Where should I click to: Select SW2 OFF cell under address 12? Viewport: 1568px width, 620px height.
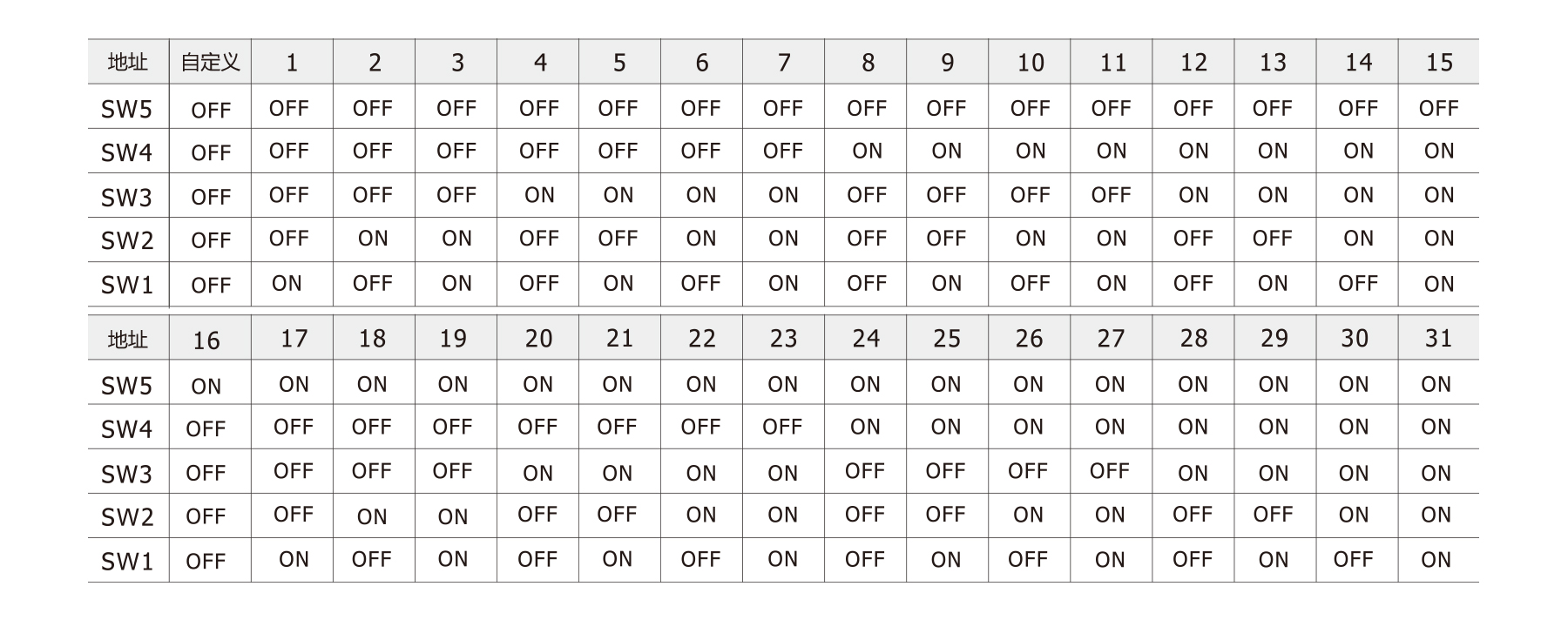1193,239
